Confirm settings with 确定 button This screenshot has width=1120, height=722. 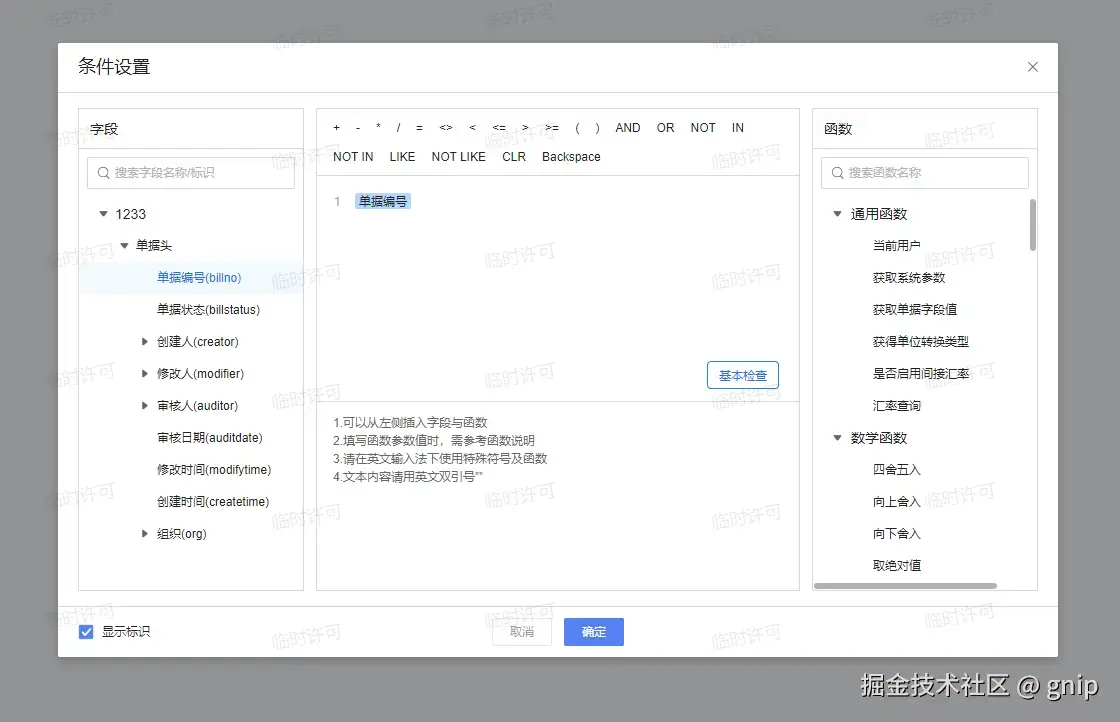(x=593, y=631)
